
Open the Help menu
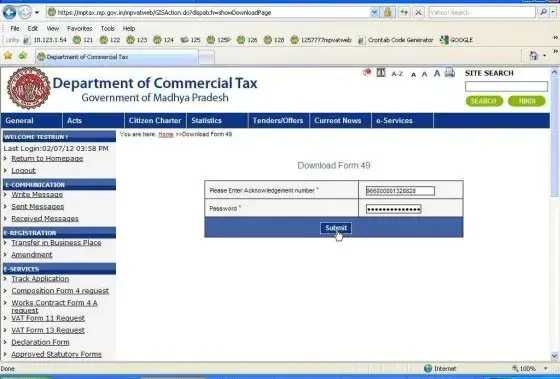[x=129, y=29]
